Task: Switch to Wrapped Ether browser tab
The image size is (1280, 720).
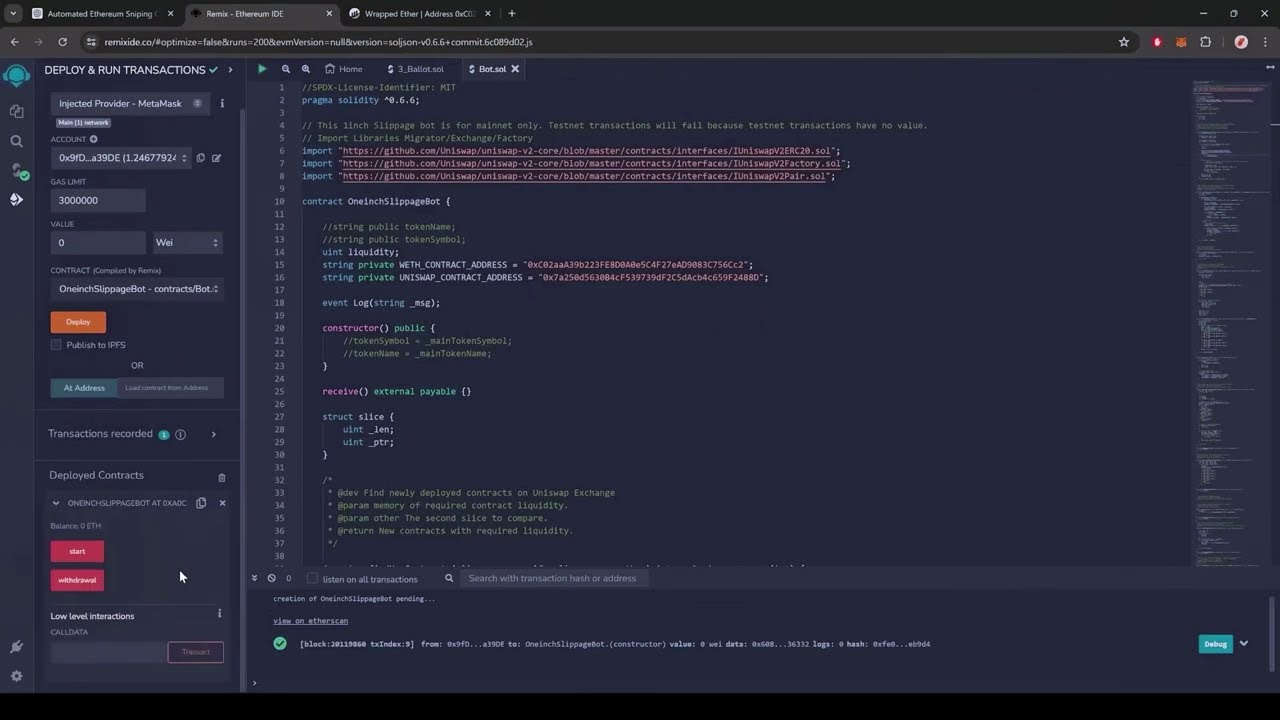Action: (419, 13)
